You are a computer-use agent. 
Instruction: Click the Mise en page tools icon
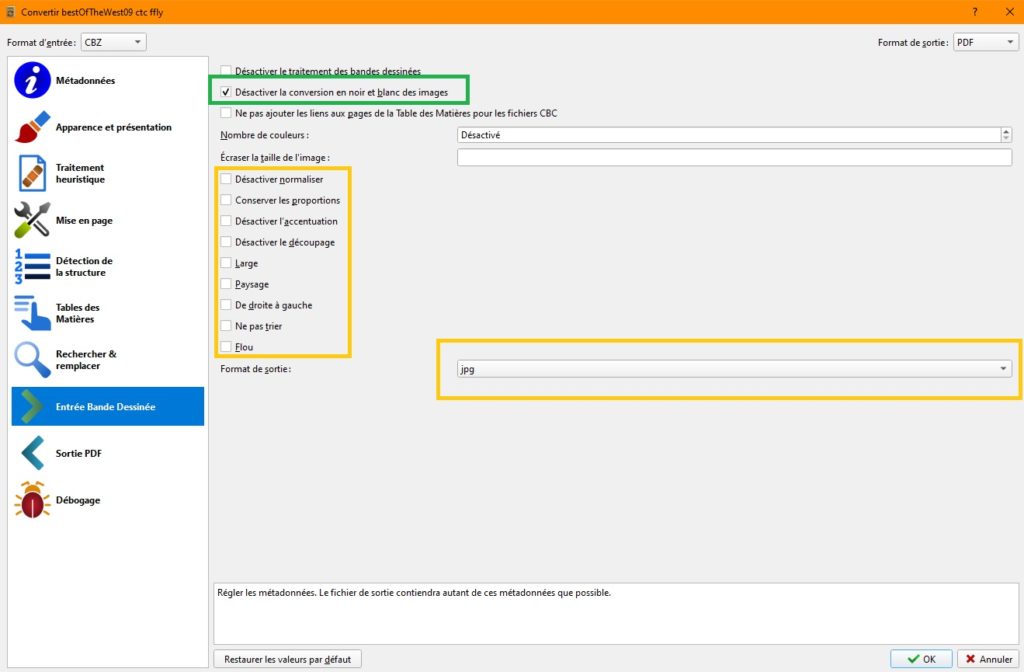point(32,220)
